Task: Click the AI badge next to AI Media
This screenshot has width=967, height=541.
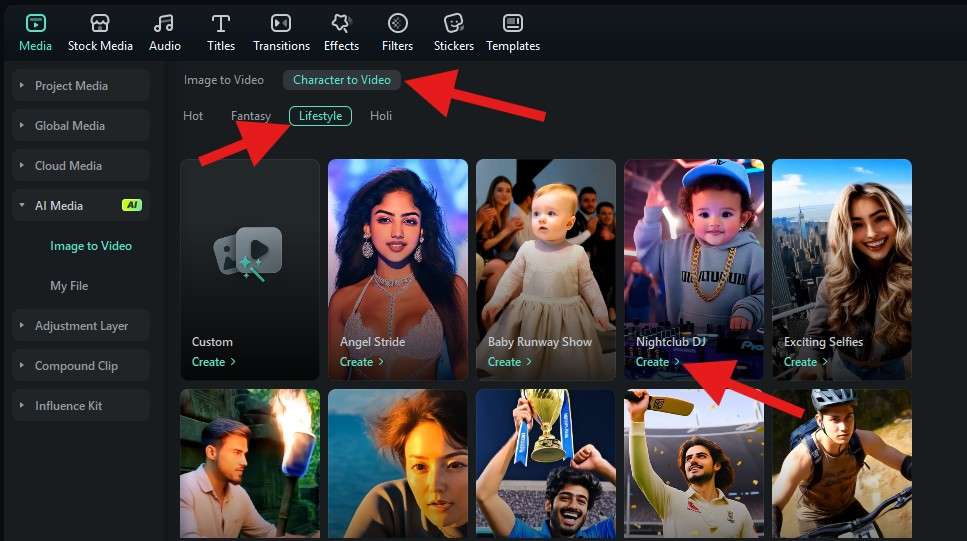Action: coord(131,205)
